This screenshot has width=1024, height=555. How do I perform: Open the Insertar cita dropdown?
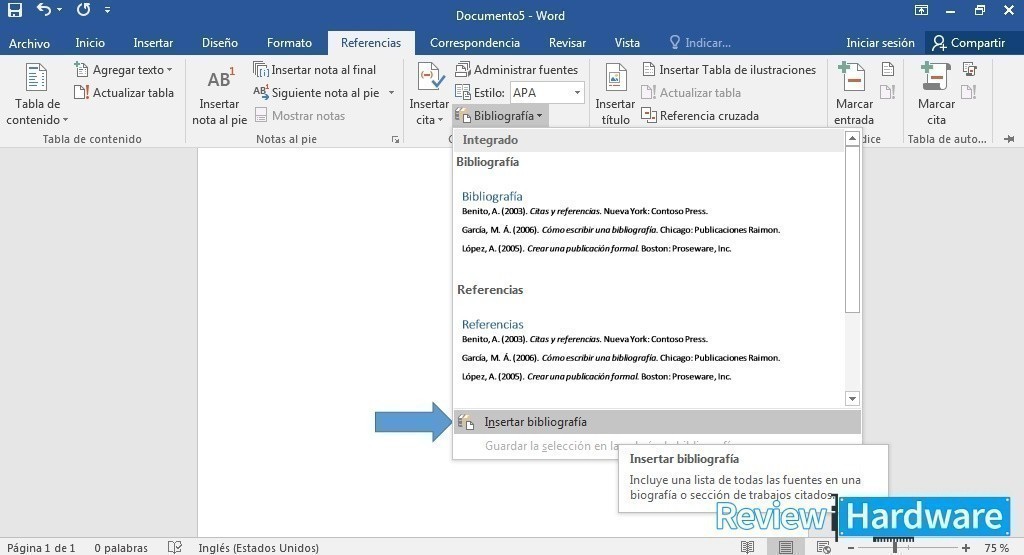pyautogui.click(x=428, y=95)
